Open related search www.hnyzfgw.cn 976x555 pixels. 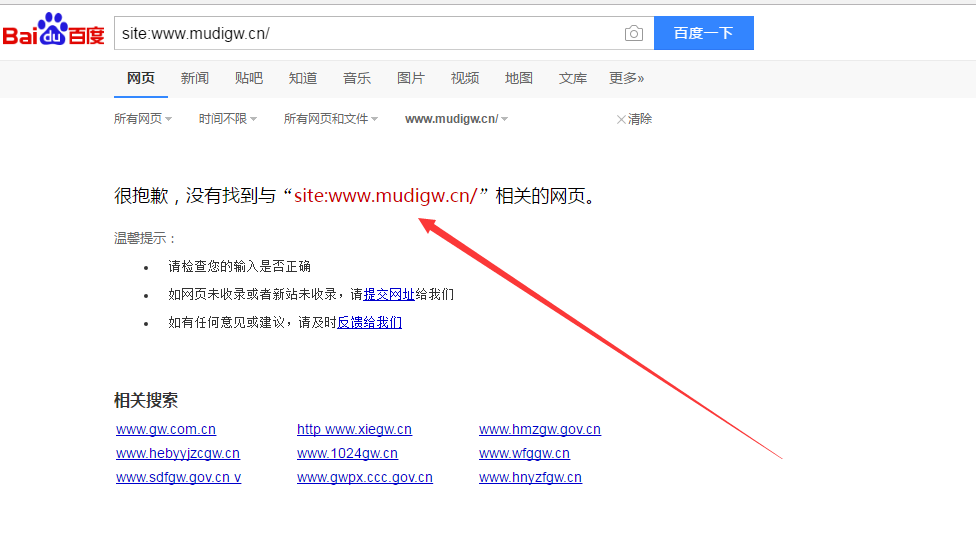coord(530,478)
